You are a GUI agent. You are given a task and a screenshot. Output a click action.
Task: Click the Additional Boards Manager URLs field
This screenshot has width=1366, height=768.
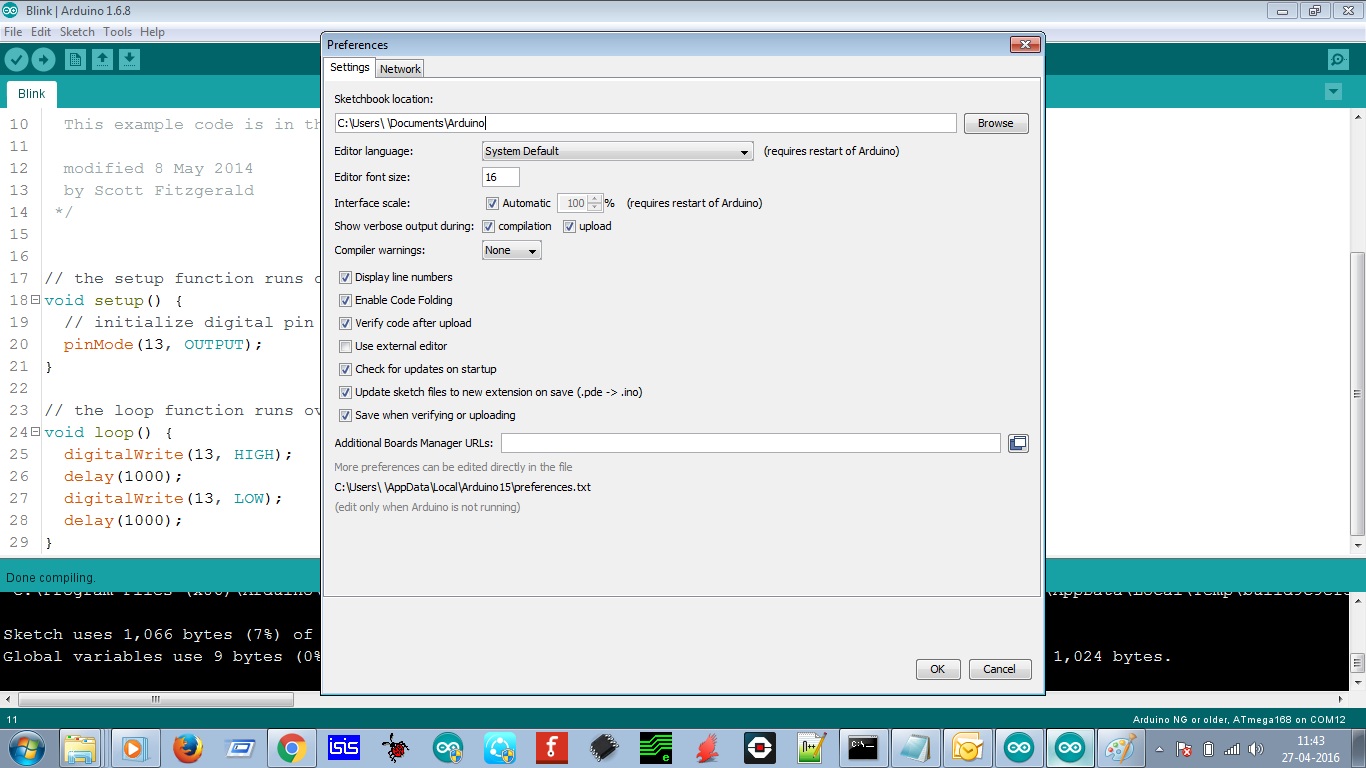click(750, 443)
